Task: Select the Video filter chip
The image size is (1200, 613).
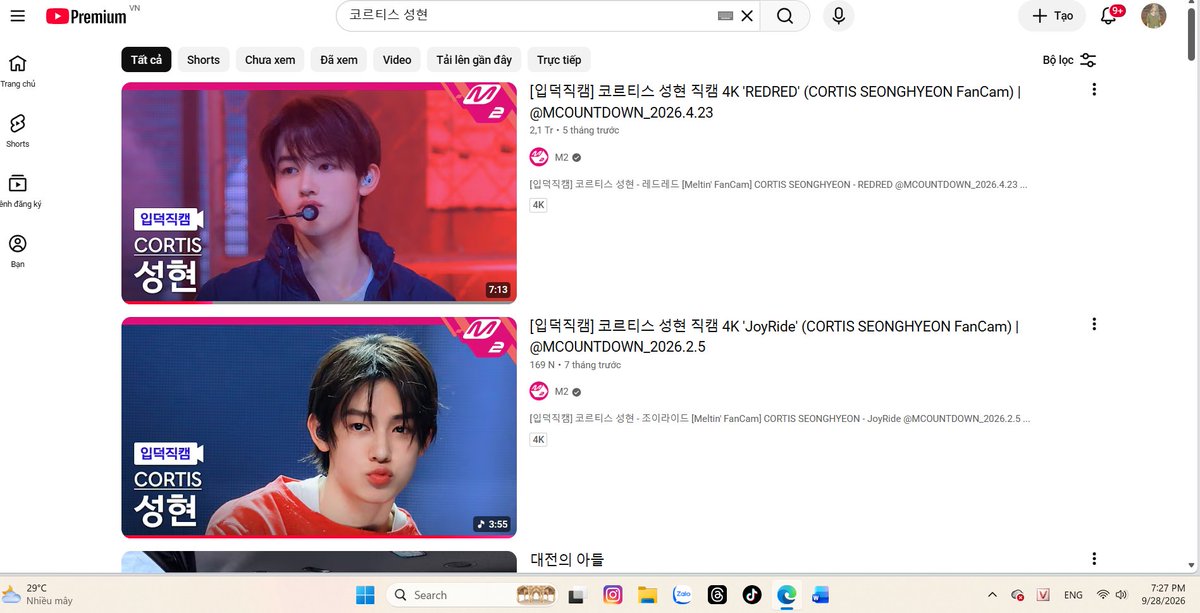Action: point(397,60)
